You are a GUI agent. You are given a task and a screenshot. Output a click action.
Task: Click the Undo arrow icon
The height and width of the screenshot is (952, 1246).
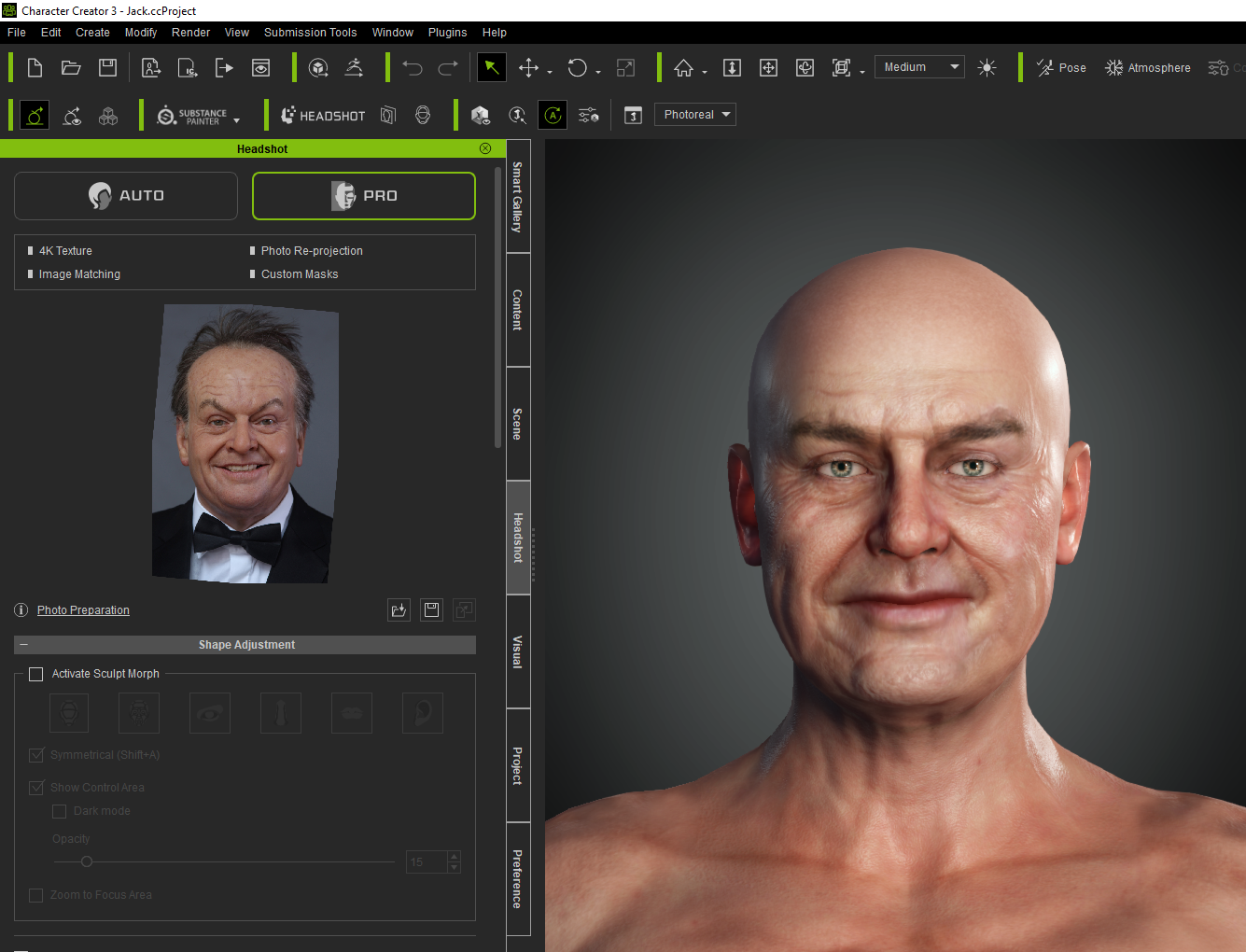[x=413, y=67]
